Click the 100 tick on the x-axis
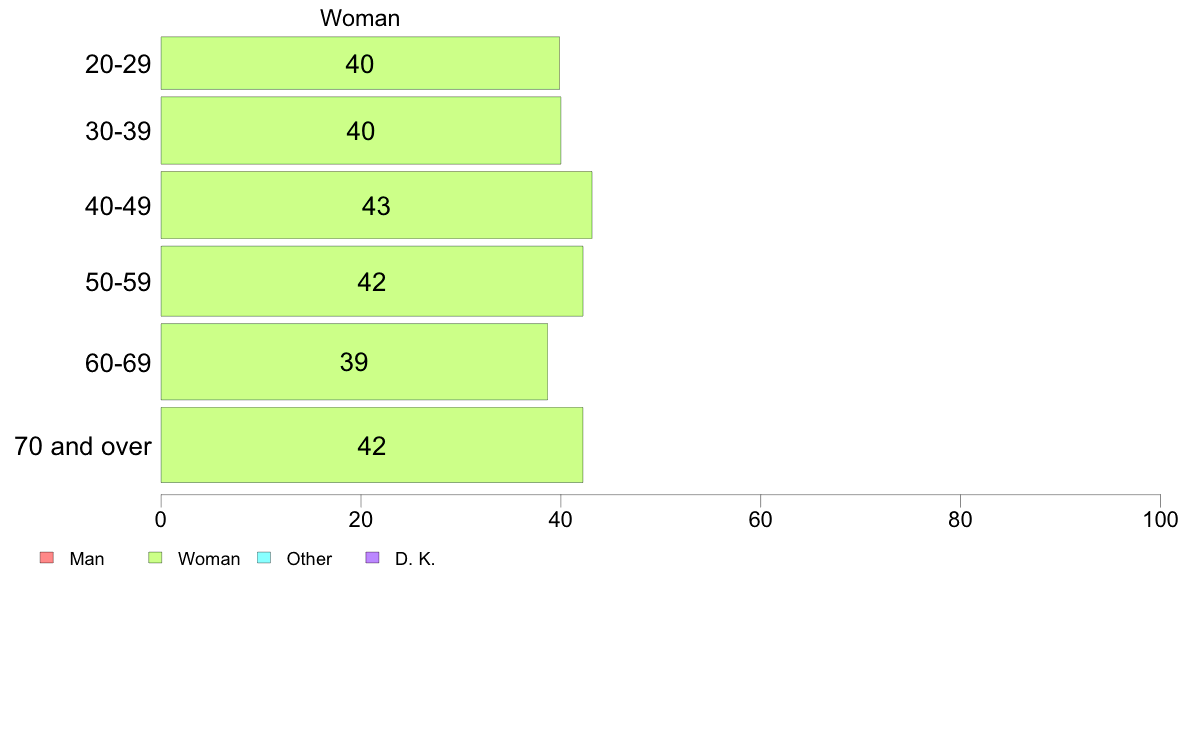 pos(1160,519)
